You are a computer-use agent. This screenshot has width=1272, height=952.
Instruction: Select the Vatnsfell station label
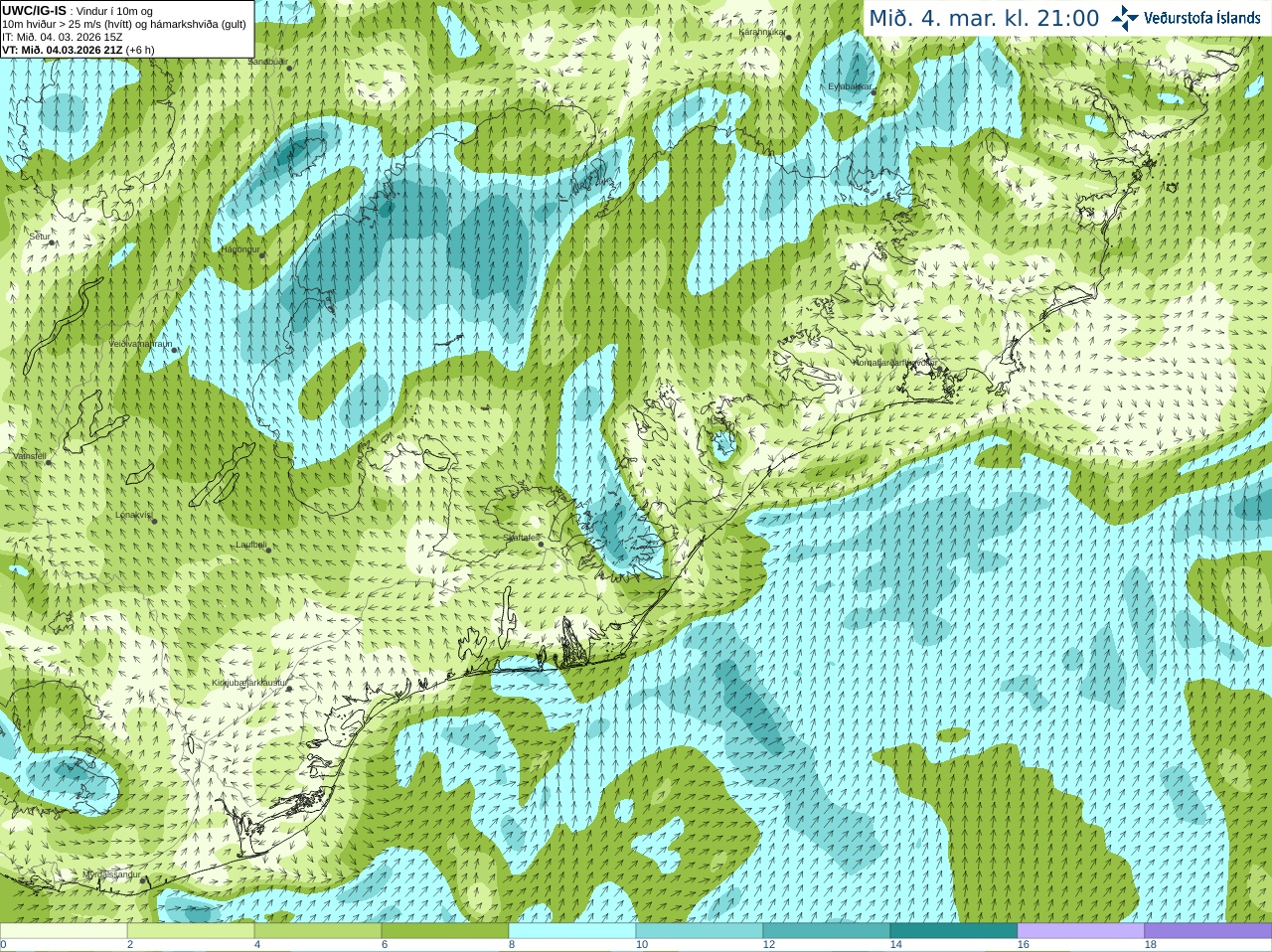pos(29,456)
